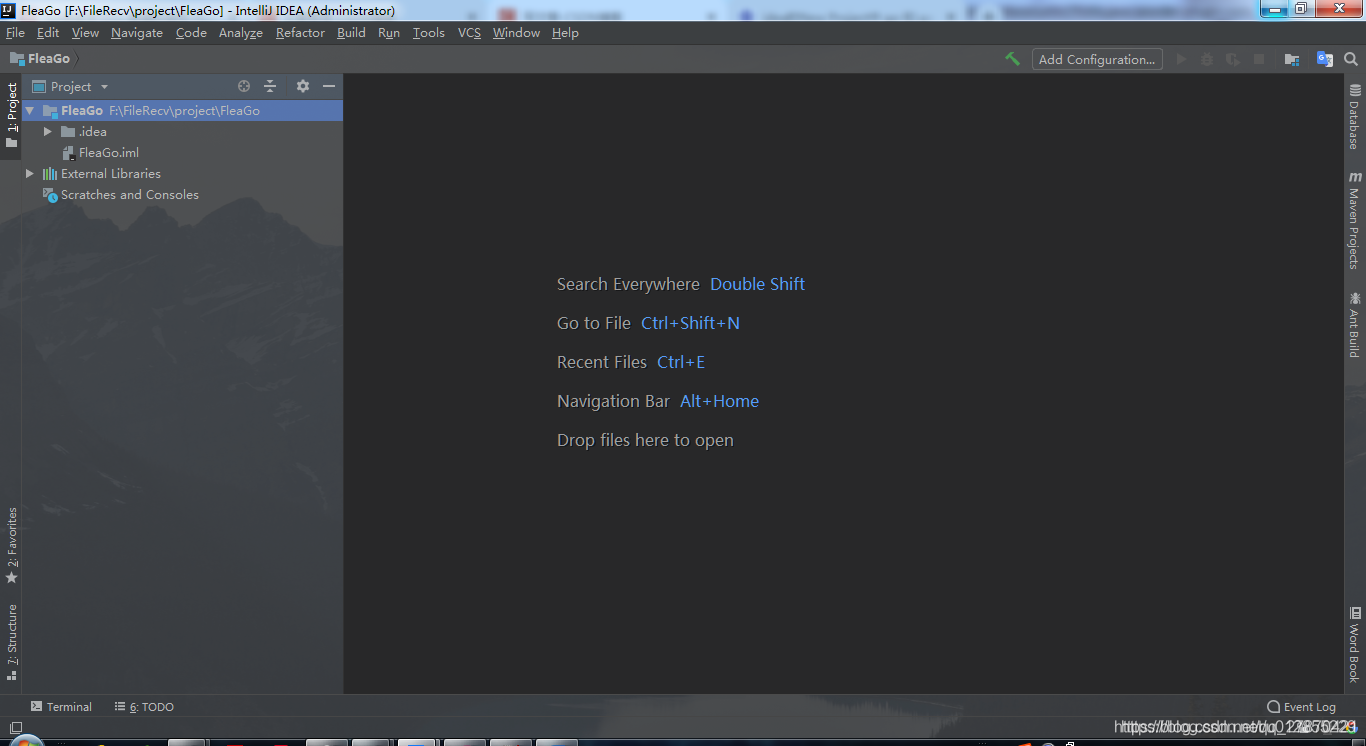
Task: Open Project Structure via folder icon
Action: 1292,59
